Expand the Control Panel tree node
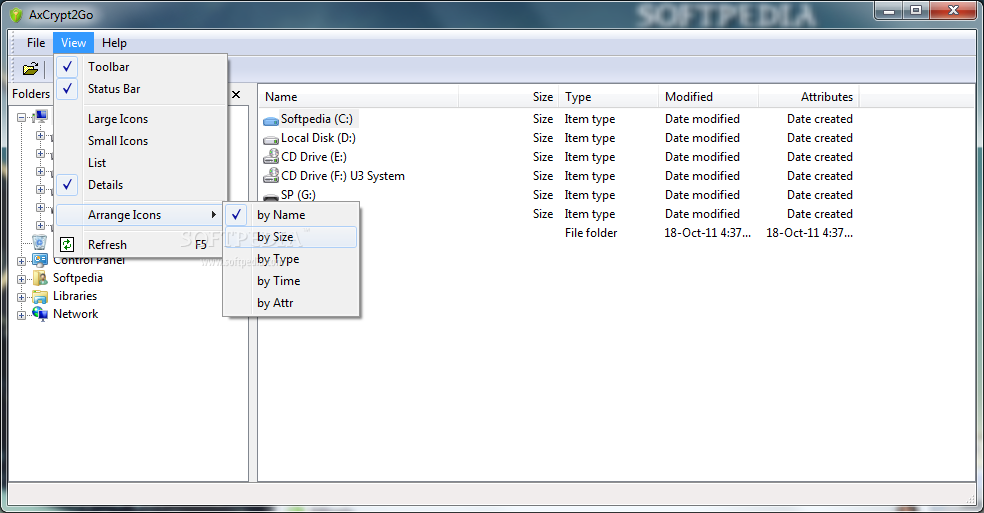The image size is (984, 513). coord(21,261)
